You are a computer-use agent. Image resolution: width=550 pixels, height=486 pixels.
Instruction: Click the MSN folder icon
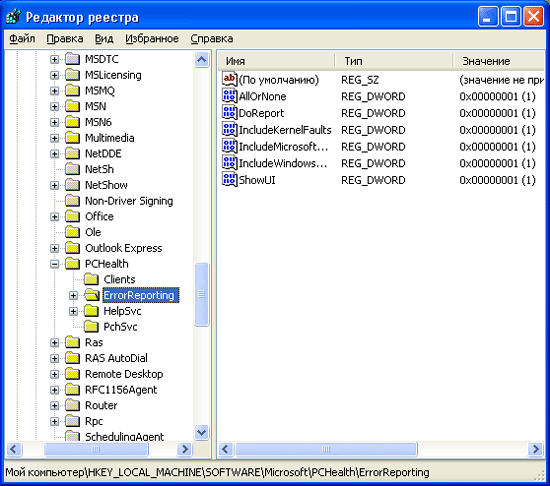point(73,106)
